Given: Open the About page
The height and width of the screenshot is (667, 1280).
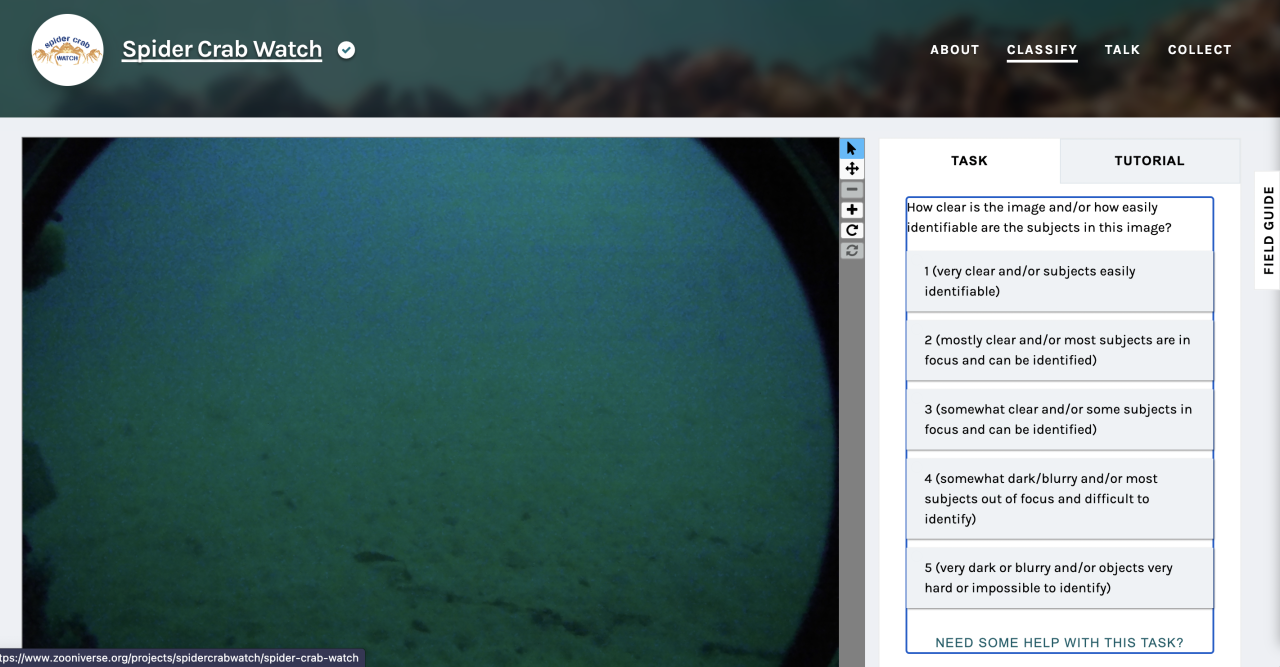Looking at the screenshot, I should tap(955, 49).
